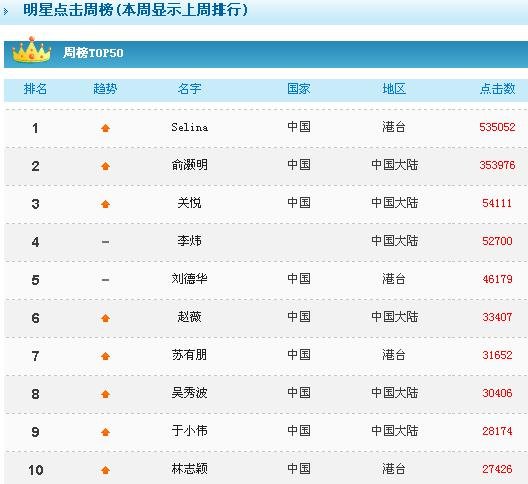
Task: Click the trend arrow in 苏有朋 row
Action: [x=105, y=356]
